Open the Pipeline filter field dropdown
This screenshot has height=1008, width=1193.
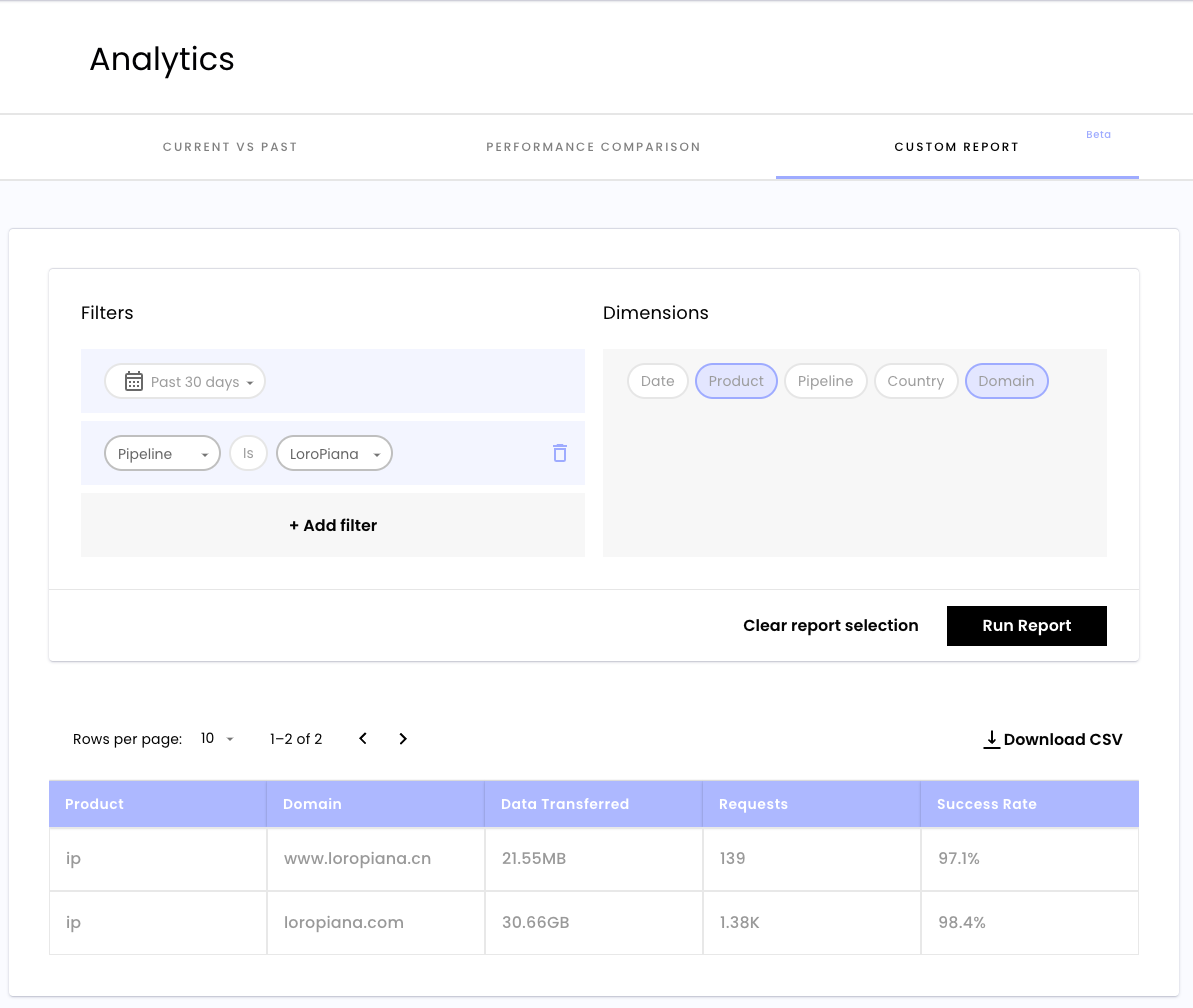tap(162, 453)
